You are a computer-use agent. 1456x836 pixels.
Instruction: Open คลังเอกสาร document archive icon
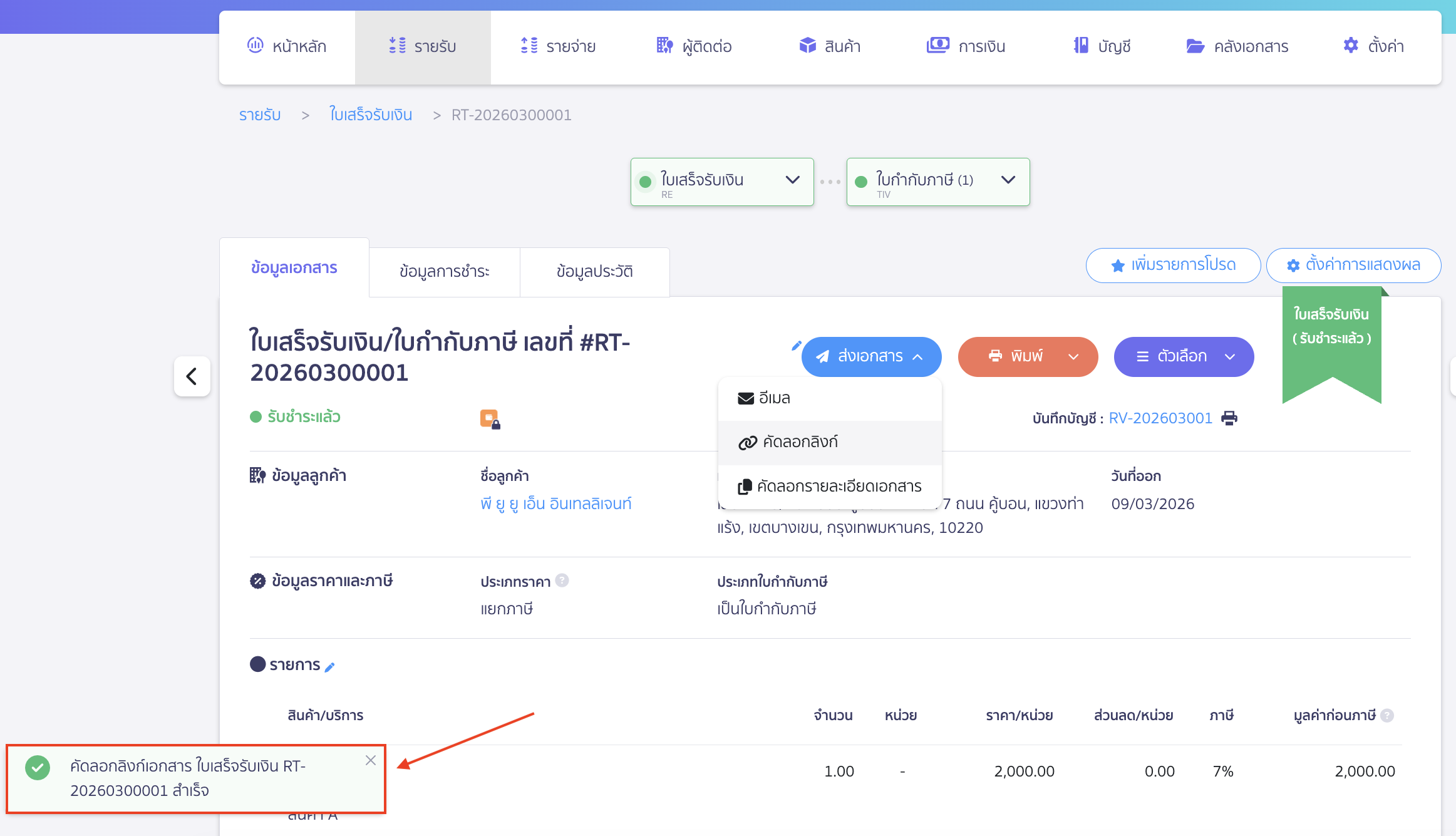[1197, 45]
